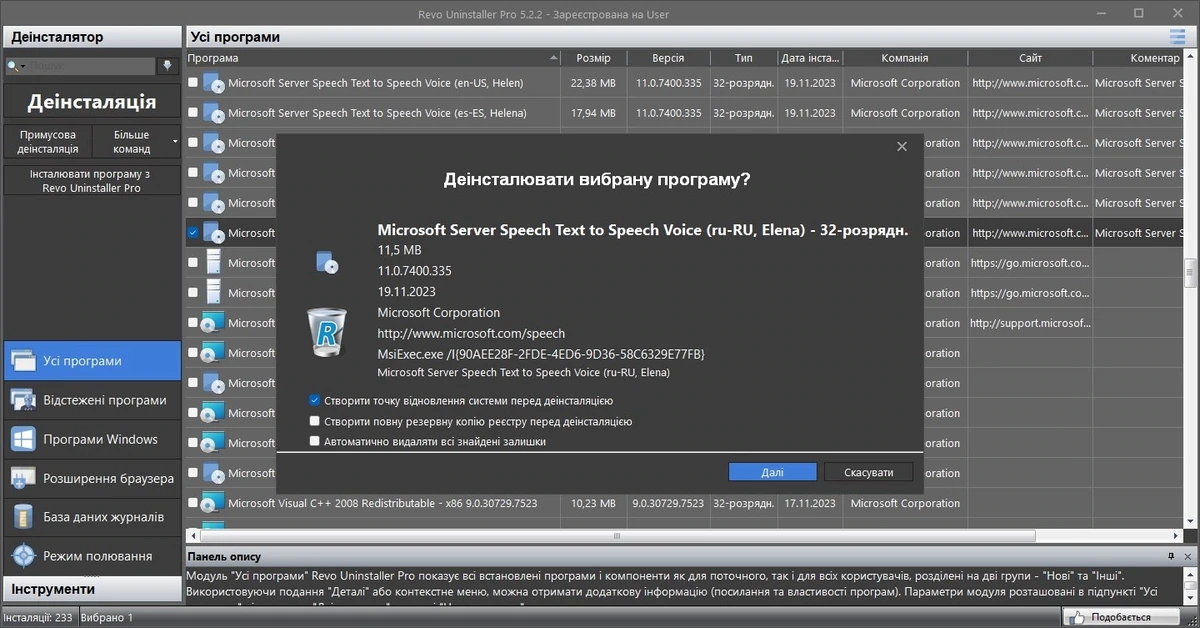Open Відстежені програми via its sidebar icon
The image size is (1200, 628).
24,400
